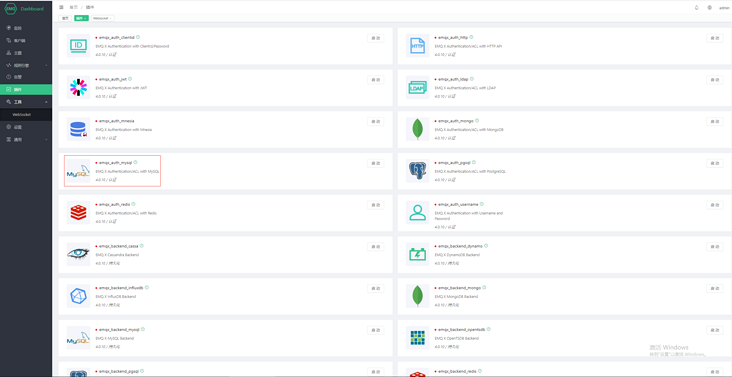Click the info icon beside emqx_auth_http

tap(471, 37)
